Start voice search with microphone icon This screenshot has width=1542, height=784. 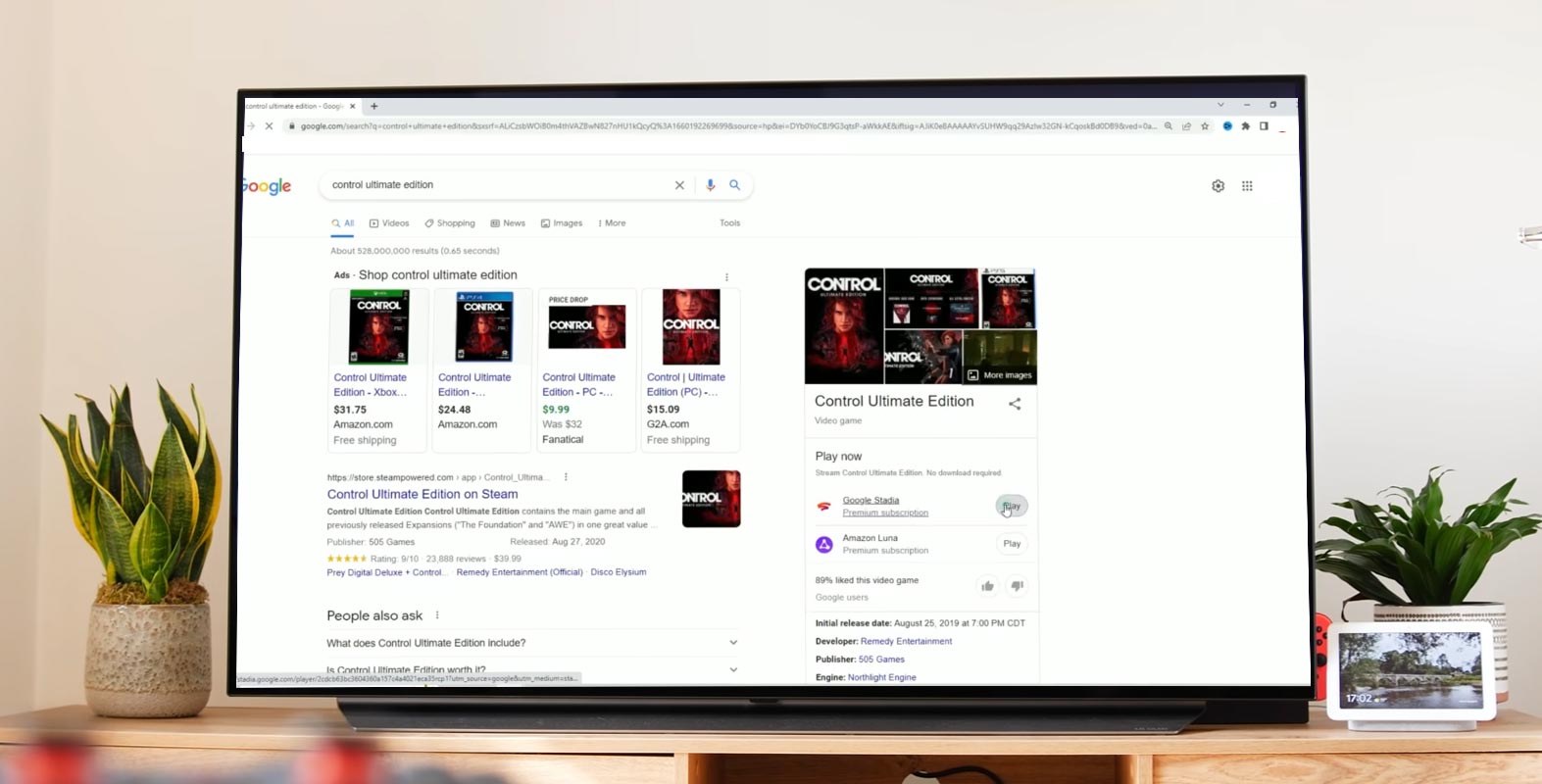point(711,185)
